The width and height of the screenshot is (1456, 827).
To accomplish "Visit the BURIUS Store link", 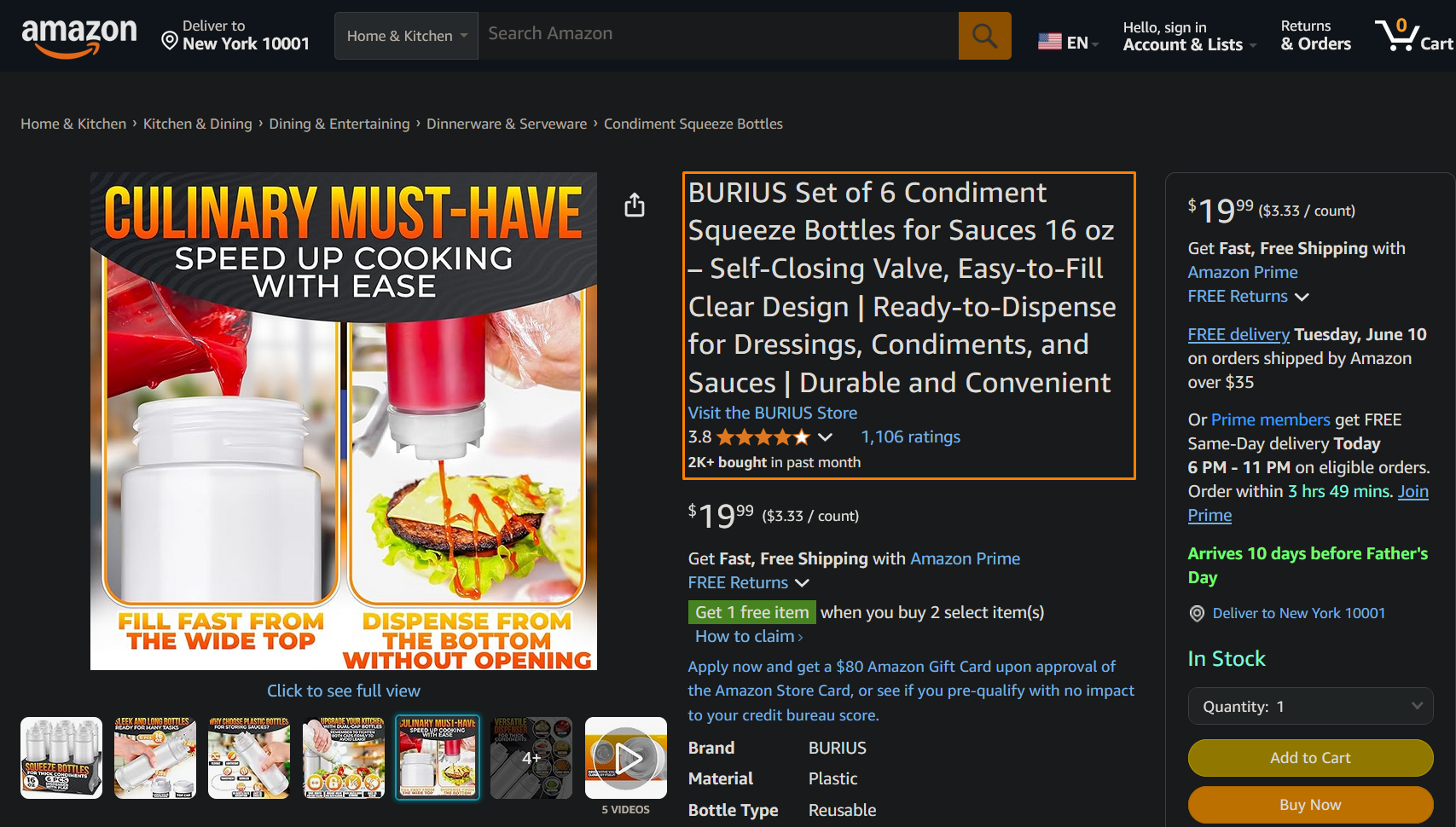I will pyautogui.click(x=773, y=413).
